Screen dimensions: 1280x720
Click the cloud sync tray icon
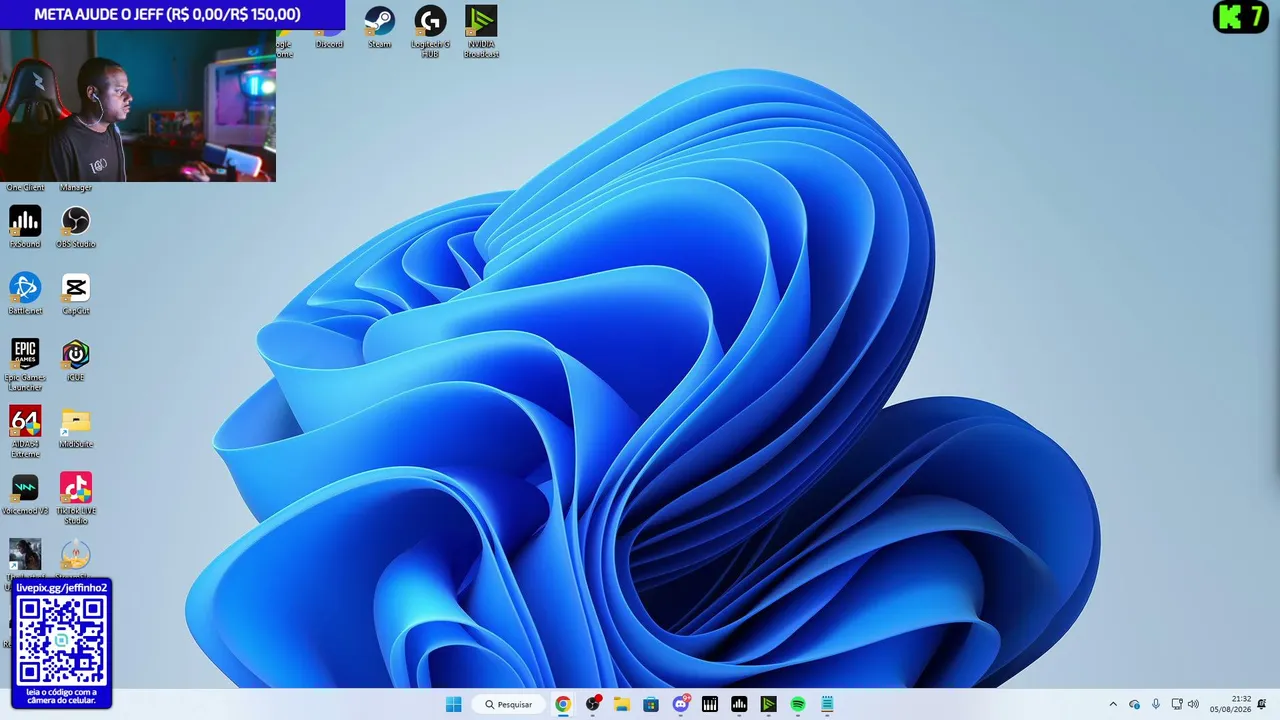pos(1134,704)
